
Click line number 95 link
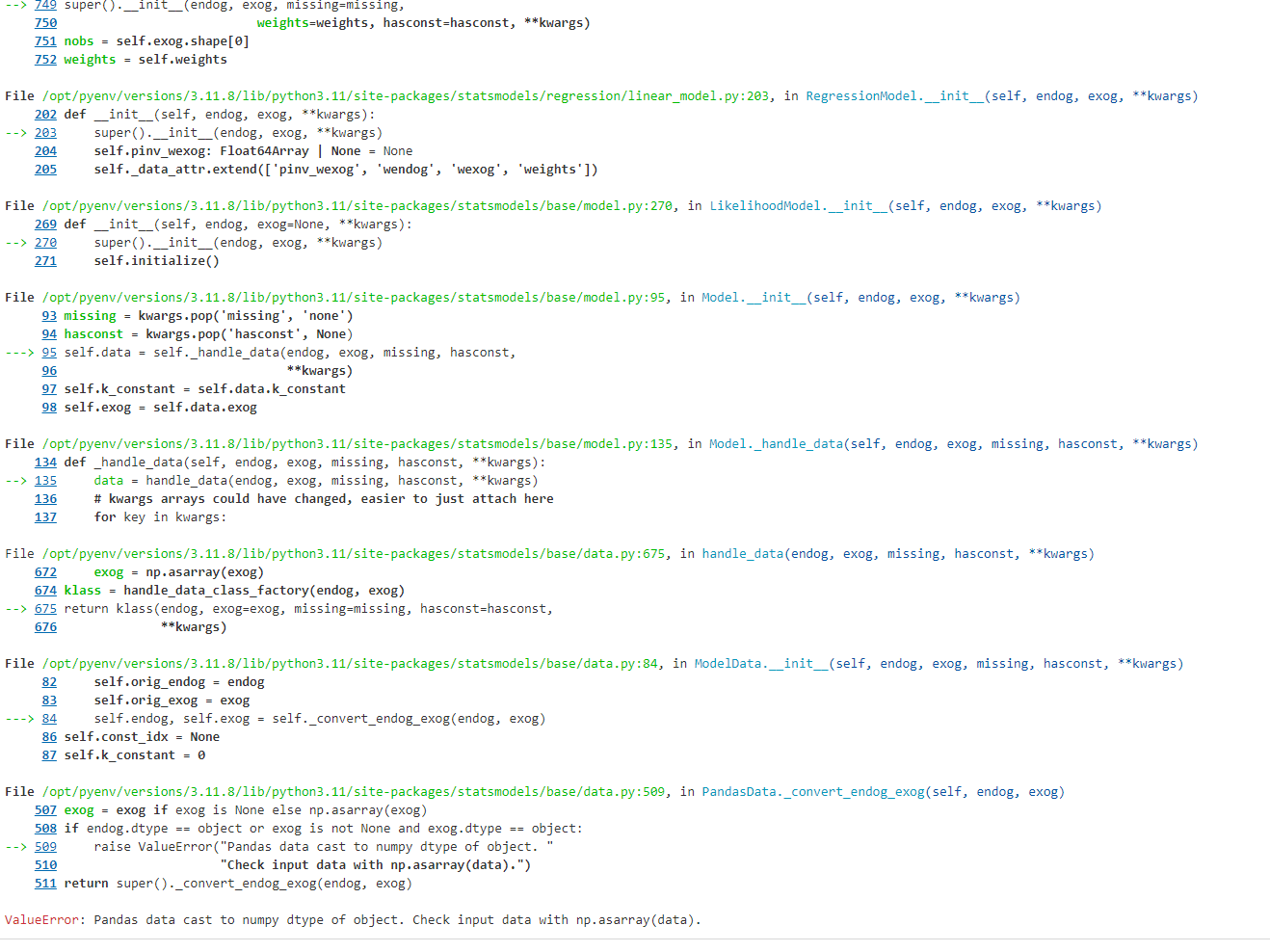tap(49, 353)
